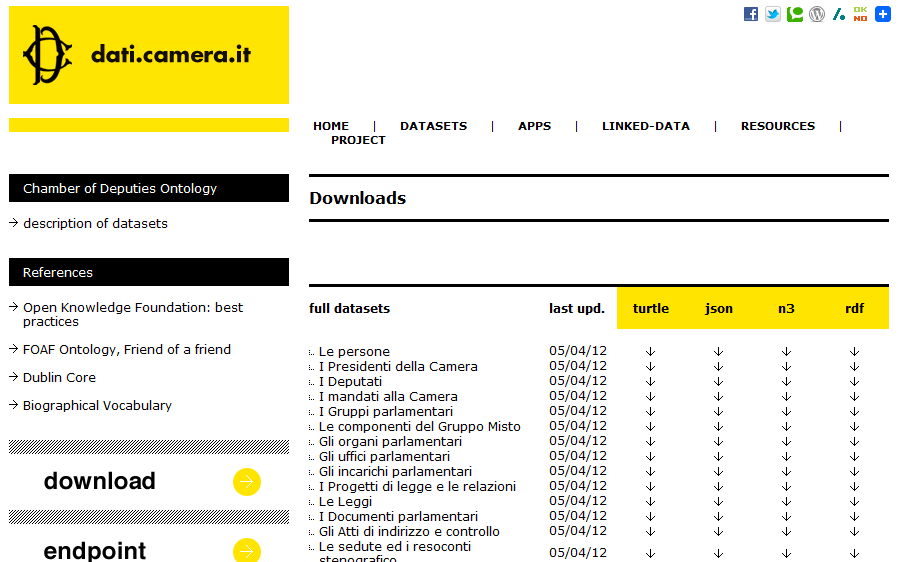
Task: Open the DATASETS menu
Action: 433,126
